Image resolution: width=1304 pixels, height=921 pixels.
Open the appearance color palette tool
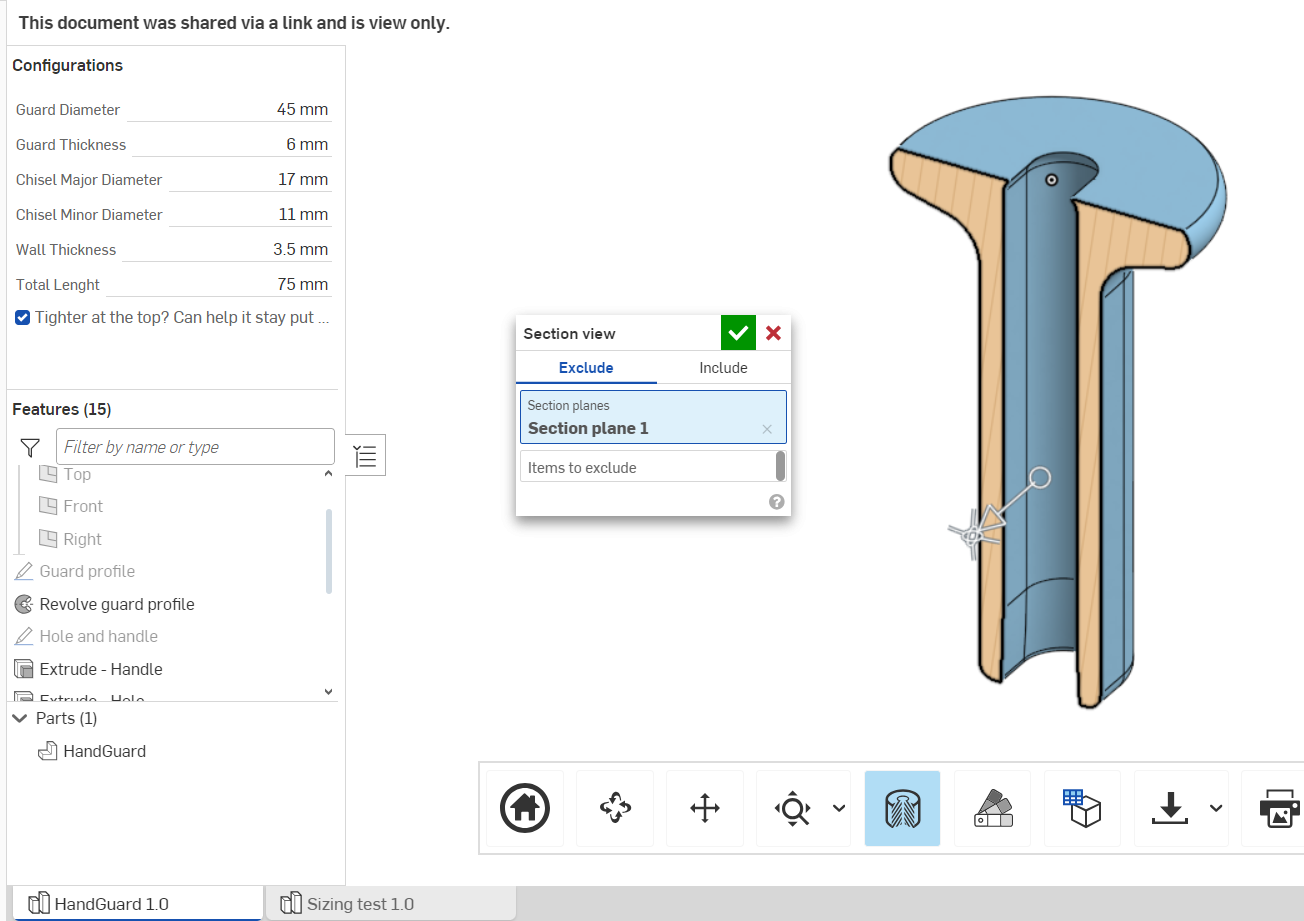pos(992,808)
